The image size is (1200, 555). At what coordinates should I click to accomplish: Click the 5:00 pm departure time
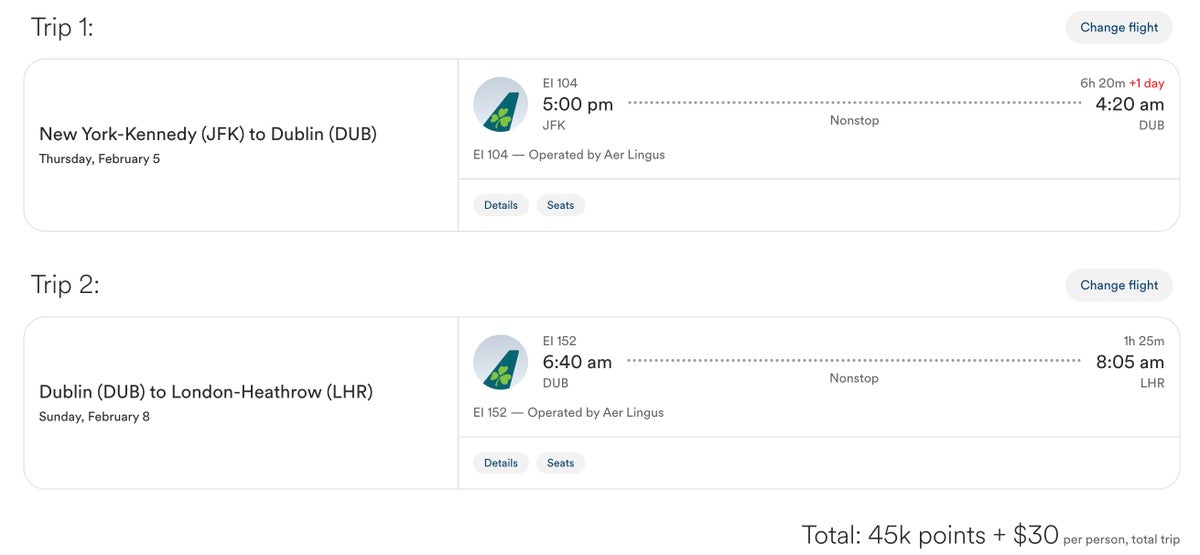pyautogui.click(x=578, y=104)
